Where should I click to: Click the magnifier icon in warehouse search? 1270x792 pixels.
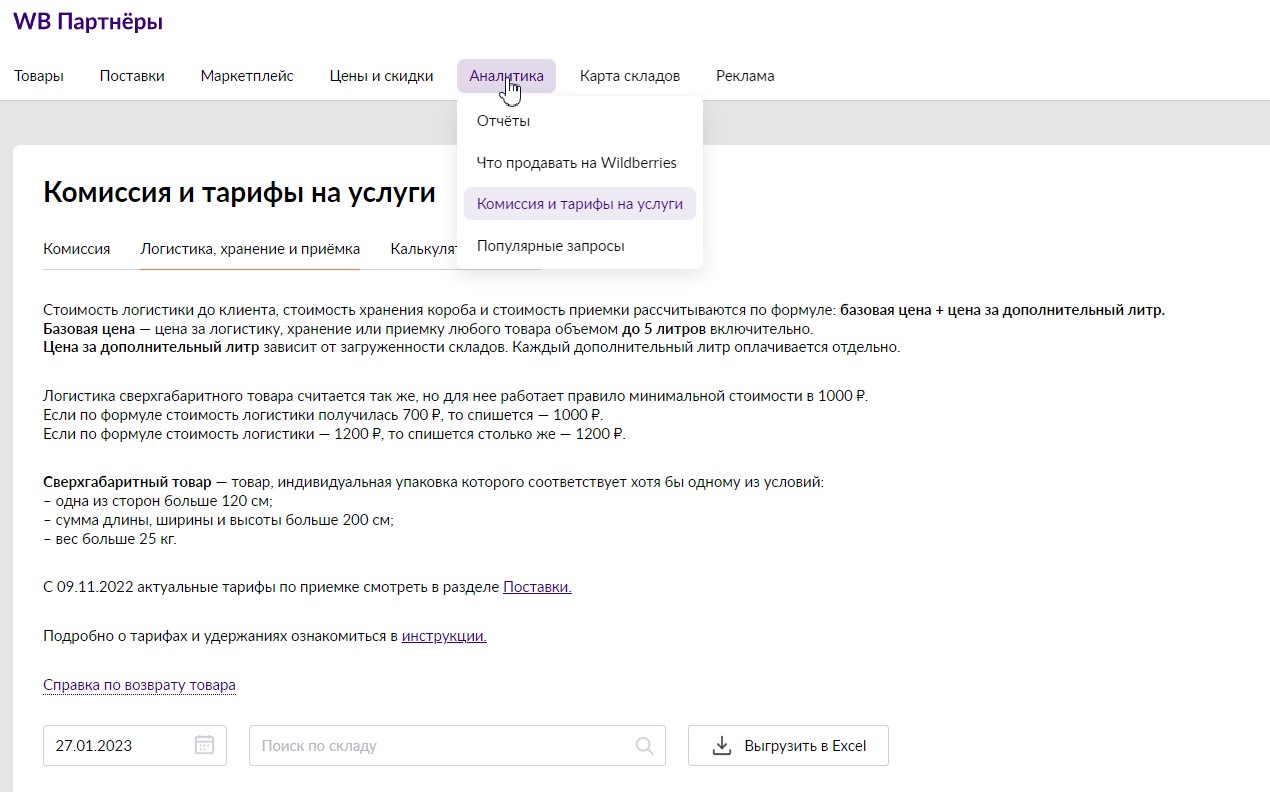click(645, 745)
